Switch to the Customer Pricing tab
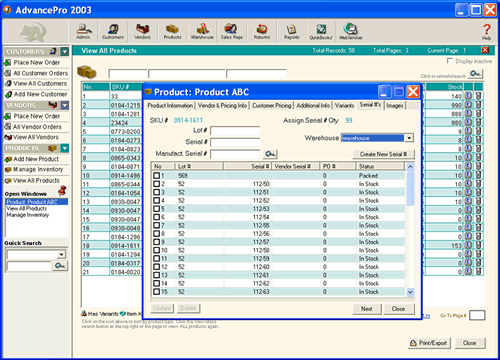 [x=272, y=105]
